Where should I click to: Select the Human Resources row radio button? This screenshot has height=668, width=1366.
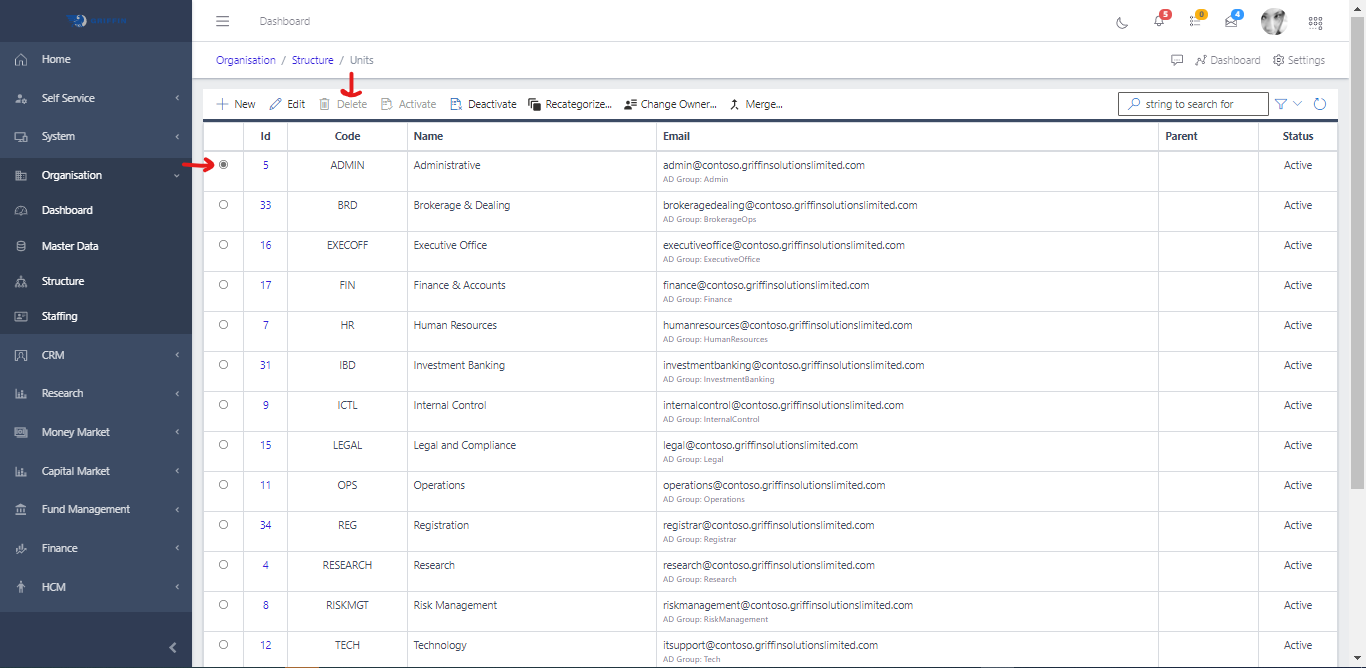[223, 325]
